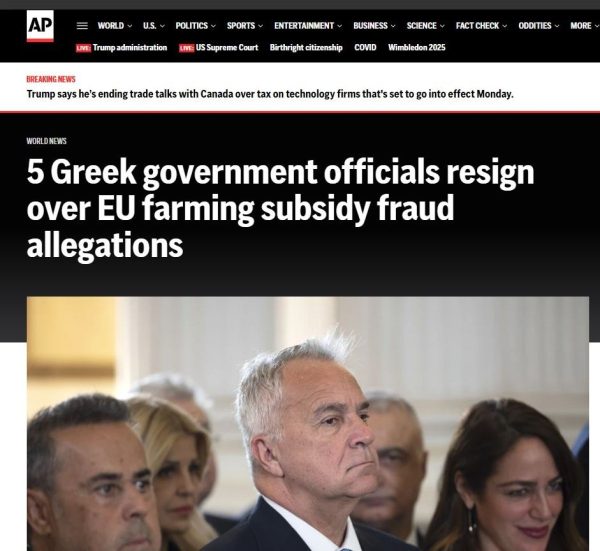Open the Fact Check menu
600x551 pixels.
coord(481,26)
